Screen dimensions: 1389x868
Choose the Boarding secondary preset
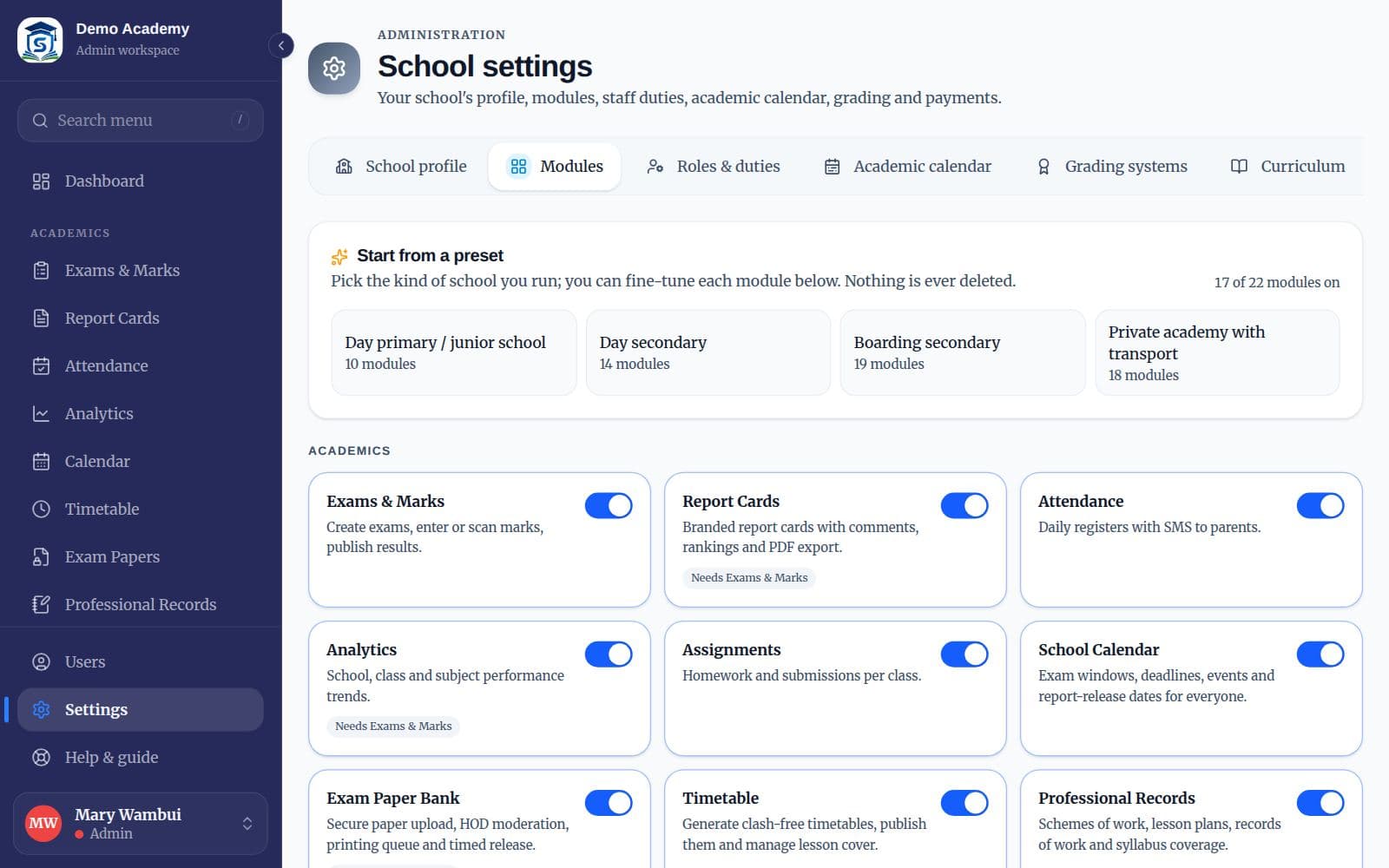coord(963,352)
